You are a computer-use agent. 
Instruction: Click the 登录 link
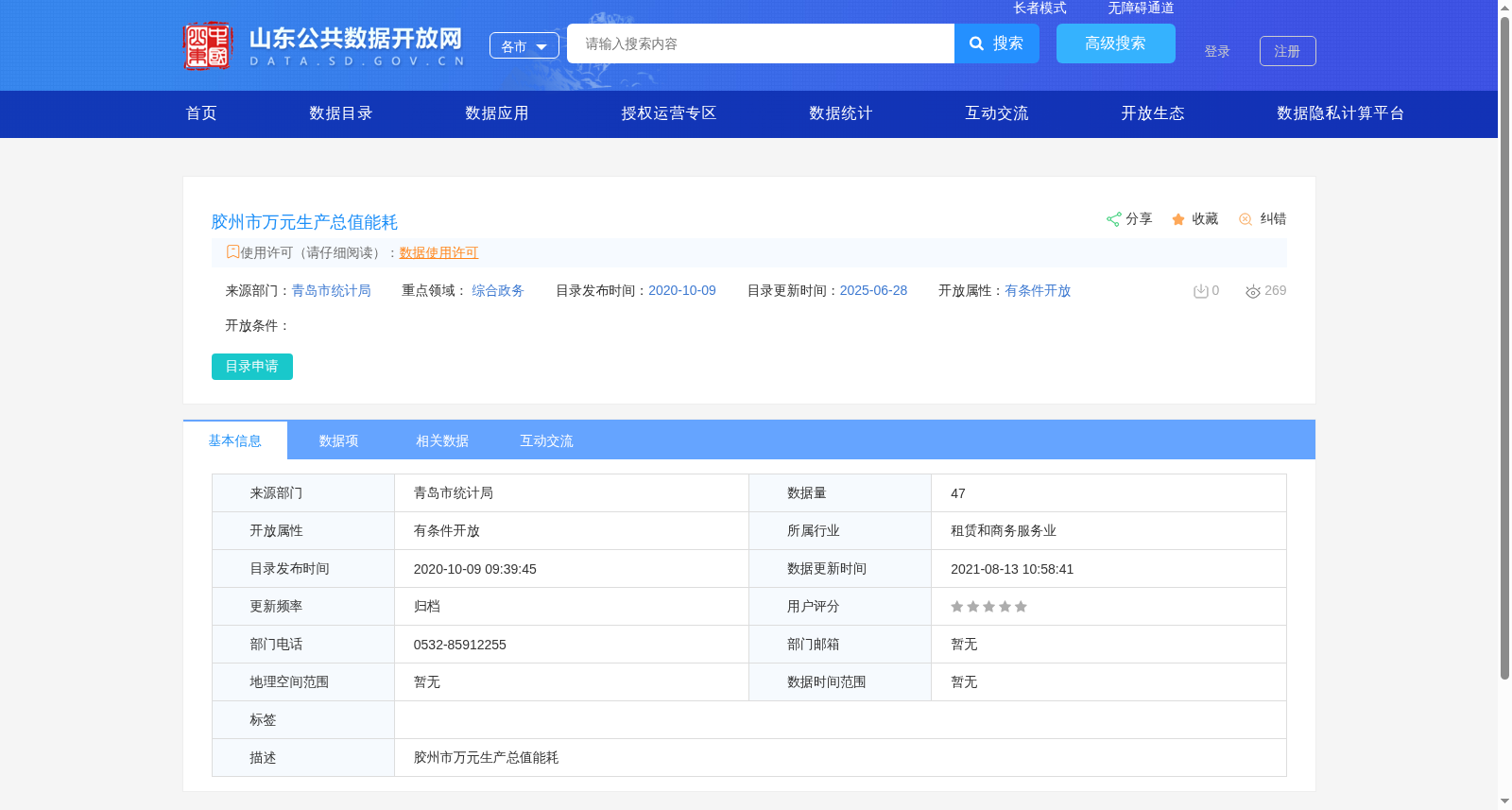(x=1217, y=51)
